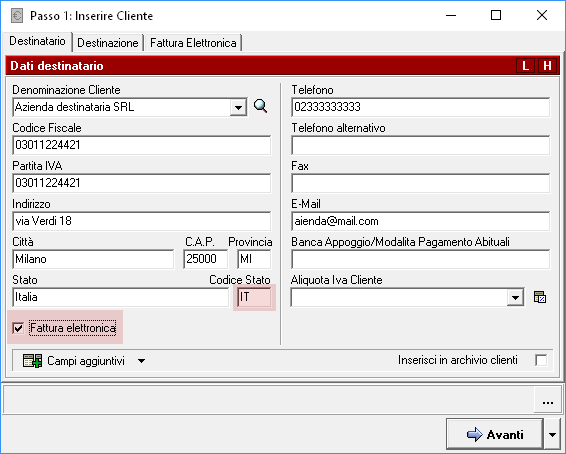
Task: Click the L button in red header
Action: point(526,66)
